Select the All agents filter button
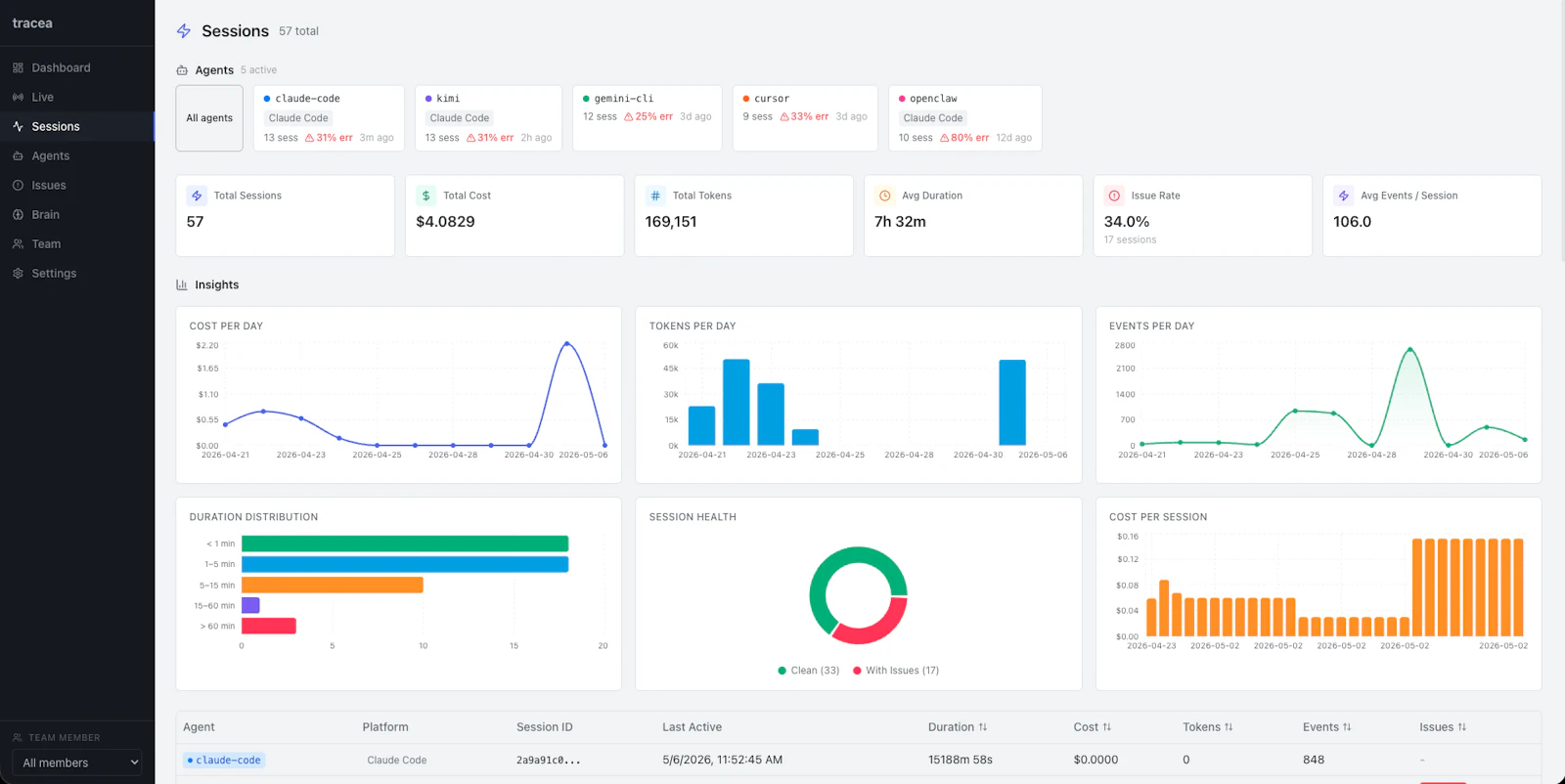Viewport: 1565px width, 784px height. [x=209, y=118]
